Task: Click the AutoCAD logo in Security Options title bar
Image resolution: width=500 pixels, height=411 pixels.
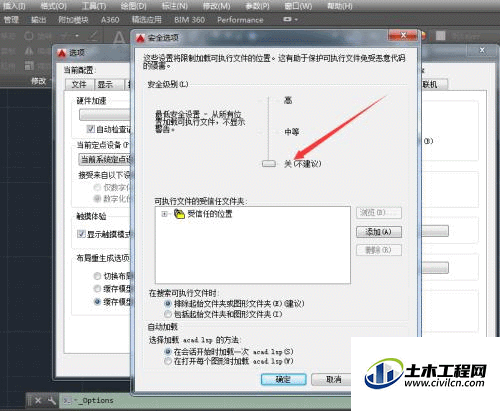Action: 140,38
